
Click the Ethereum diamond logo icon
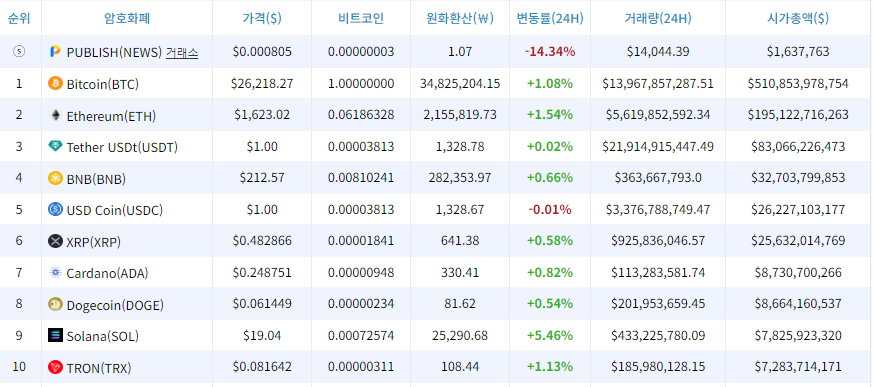pyautogui.click(x=55, y=115)
